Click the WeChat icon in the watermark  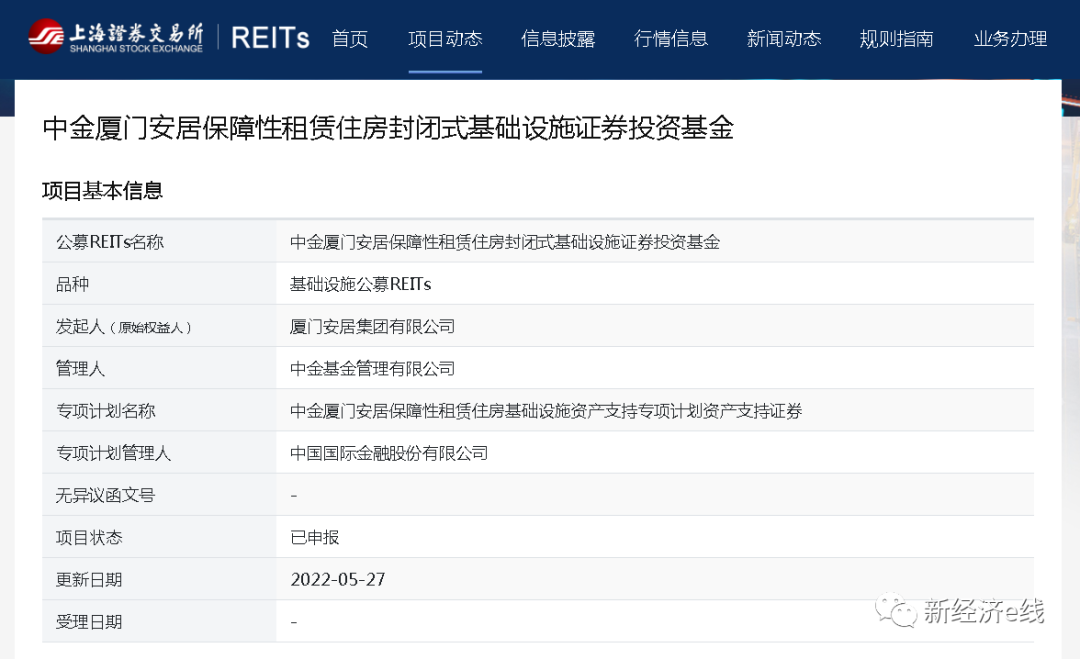click(x=896, y=609)
